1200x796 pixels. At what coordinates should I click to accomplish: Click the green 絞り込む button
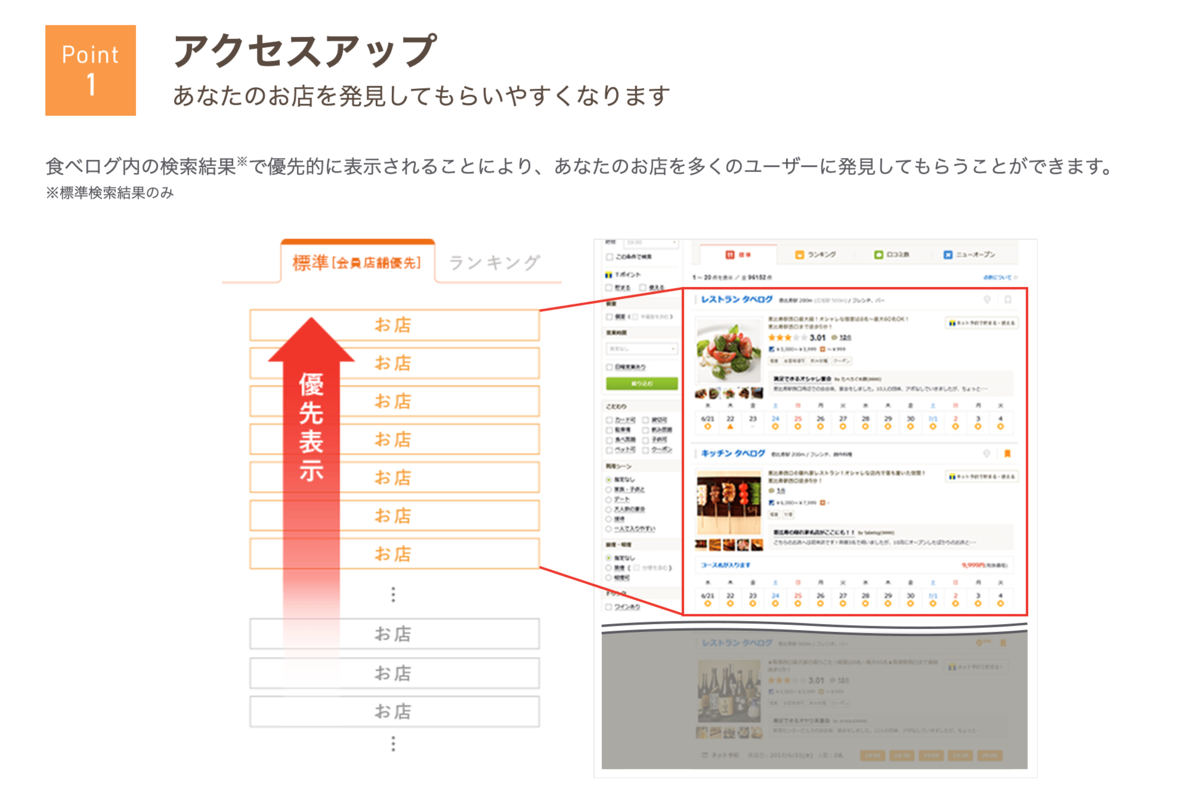tap(642, 384)
